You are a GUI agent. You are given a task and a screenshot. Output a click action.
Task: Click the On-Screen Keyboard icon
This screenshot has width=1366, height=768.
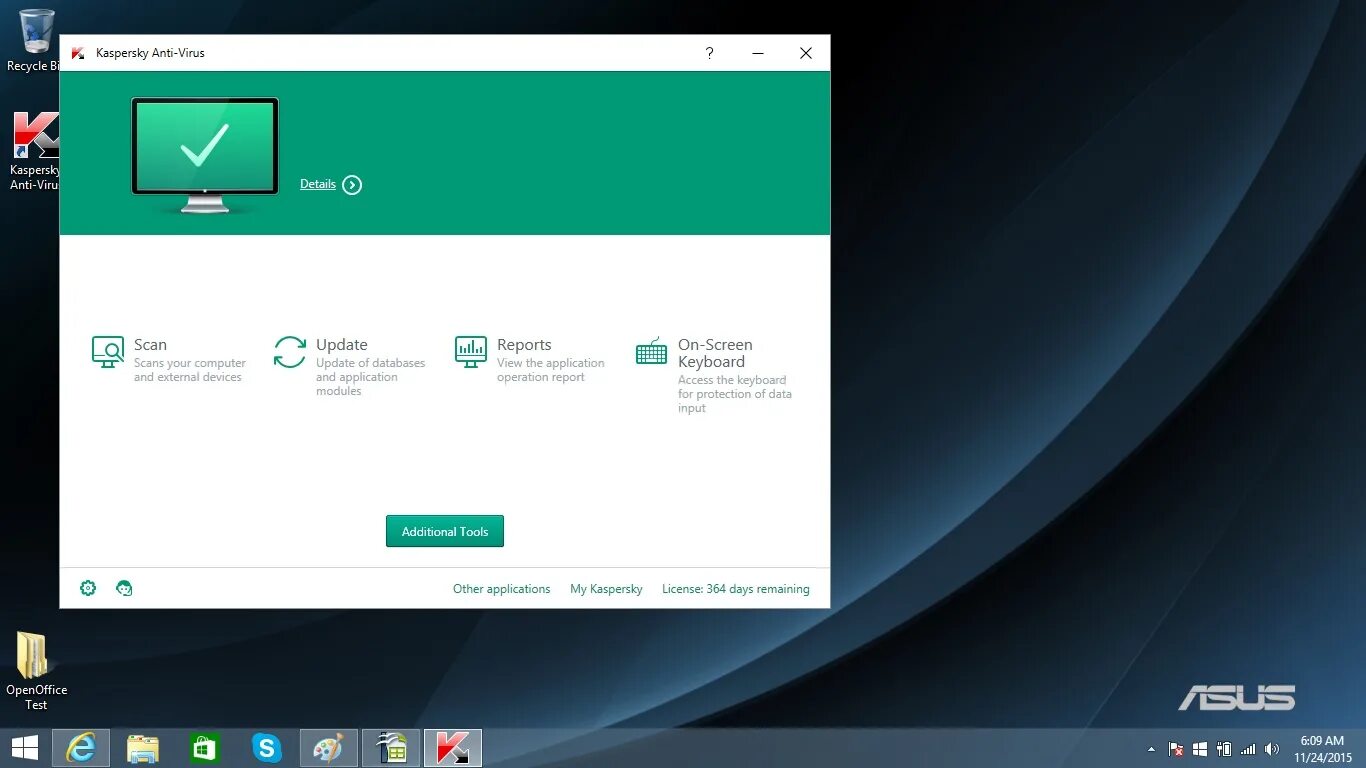652,351
